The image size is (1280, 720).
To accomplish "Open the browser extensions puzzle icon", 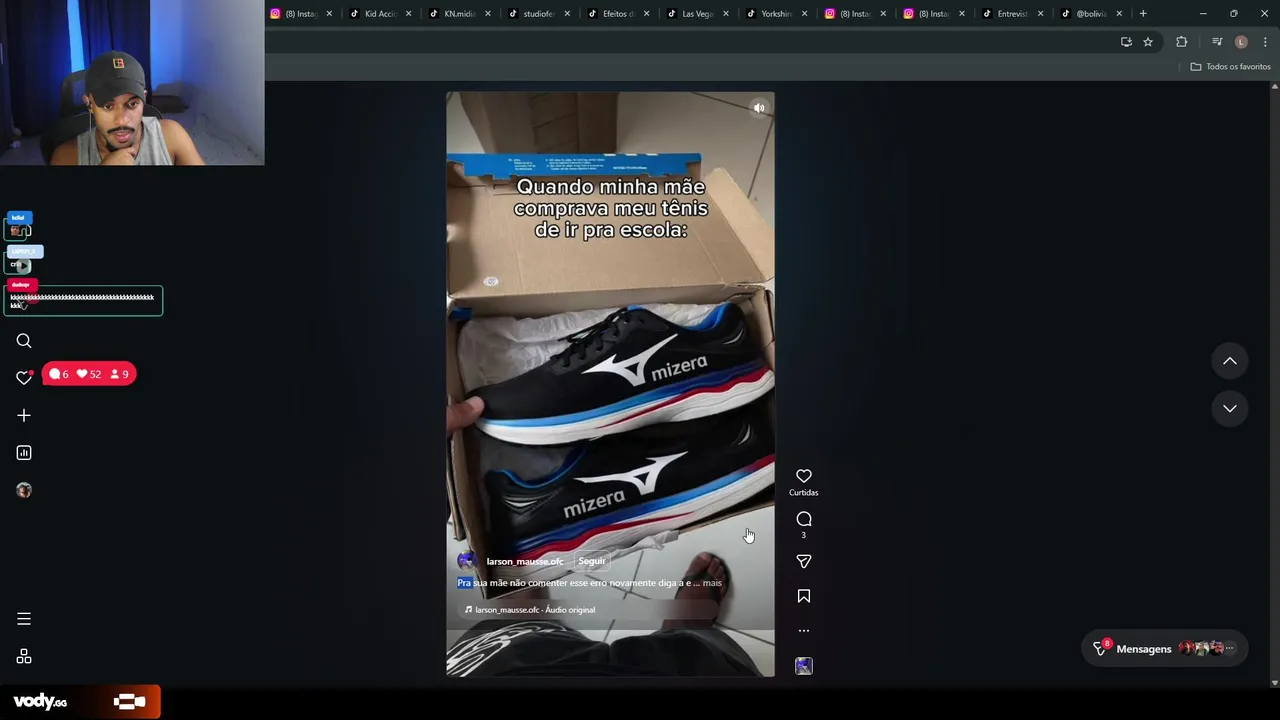I will click(x=1181, y=42).
